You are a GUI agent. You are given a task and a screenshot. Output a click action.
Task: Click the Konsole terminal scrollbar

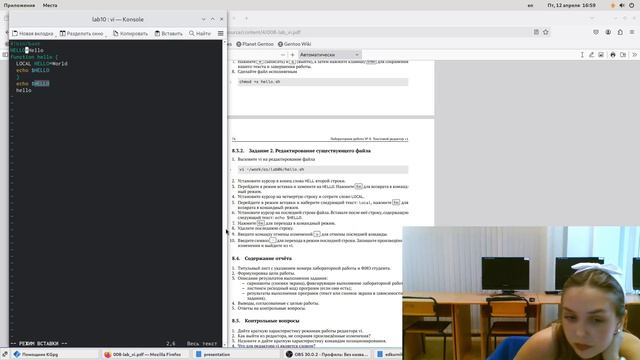click(224, 193)
